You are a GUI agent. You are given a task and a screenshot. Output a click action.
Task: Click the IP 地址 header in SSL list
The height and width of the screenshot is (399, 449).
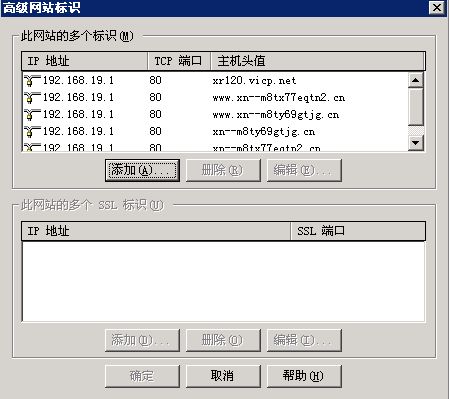pyautogui.click(x=156, y=231)
